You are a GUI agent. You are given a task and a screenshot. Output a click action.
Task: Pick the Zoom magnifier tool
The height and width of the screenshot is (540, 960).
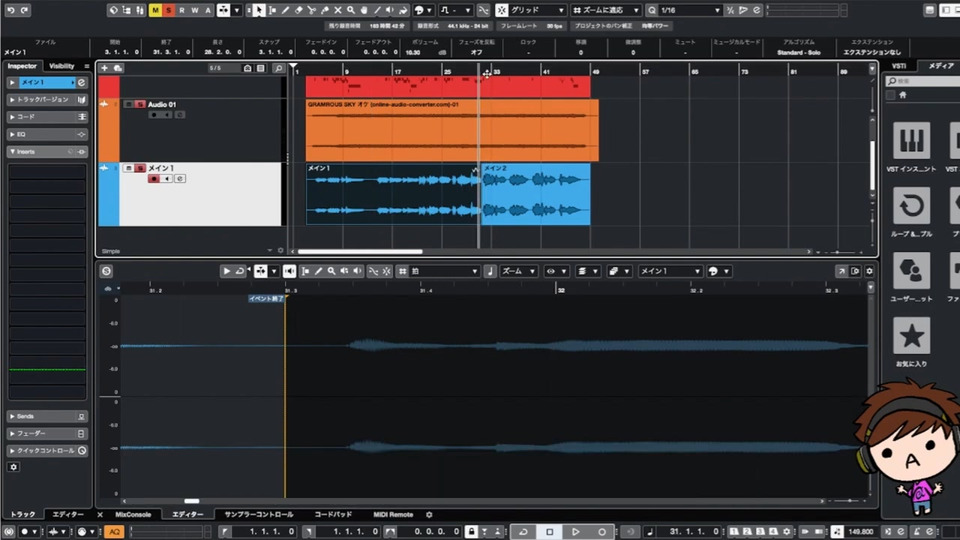point(350,10)
